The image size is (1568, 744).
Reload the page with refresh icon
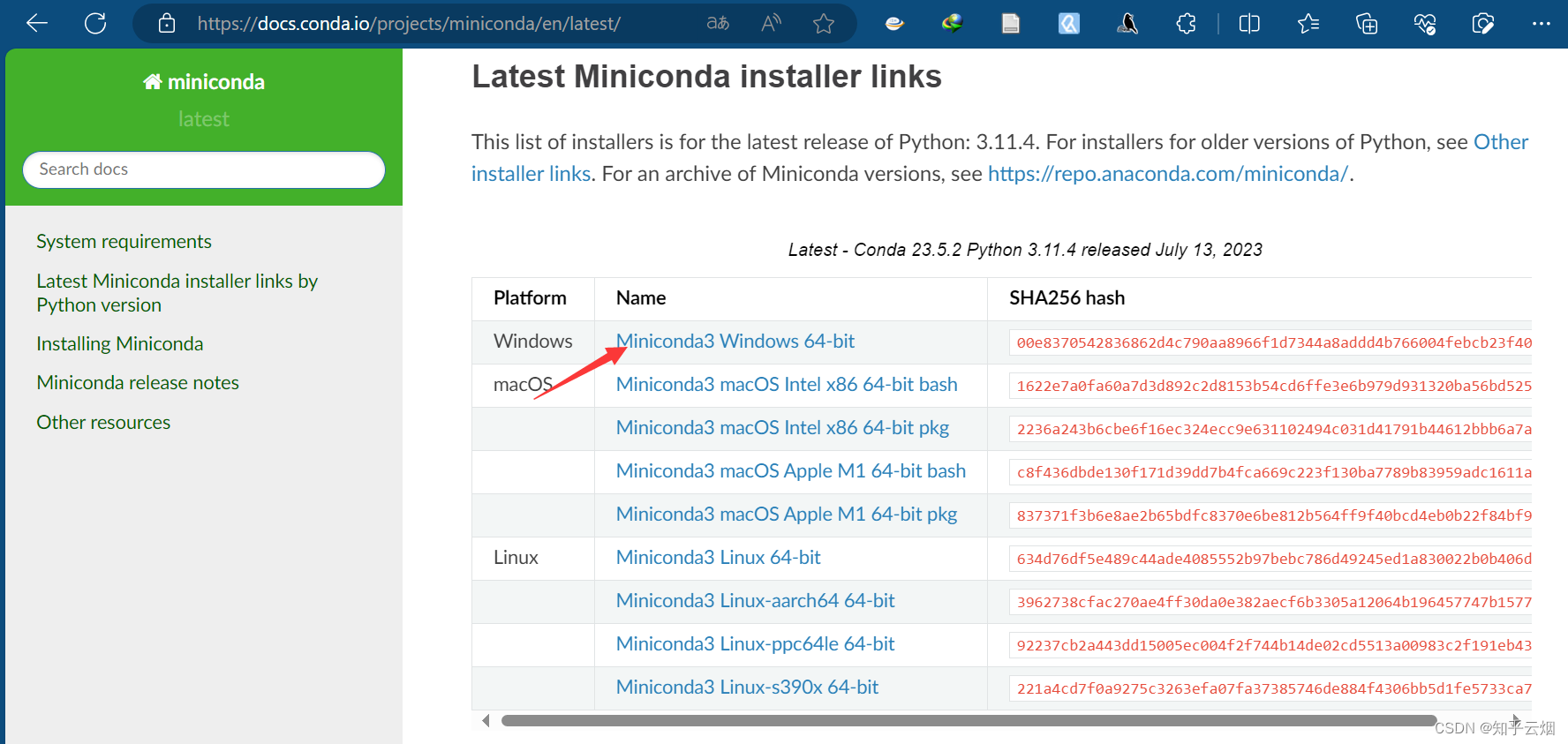(x=95, y=23)
